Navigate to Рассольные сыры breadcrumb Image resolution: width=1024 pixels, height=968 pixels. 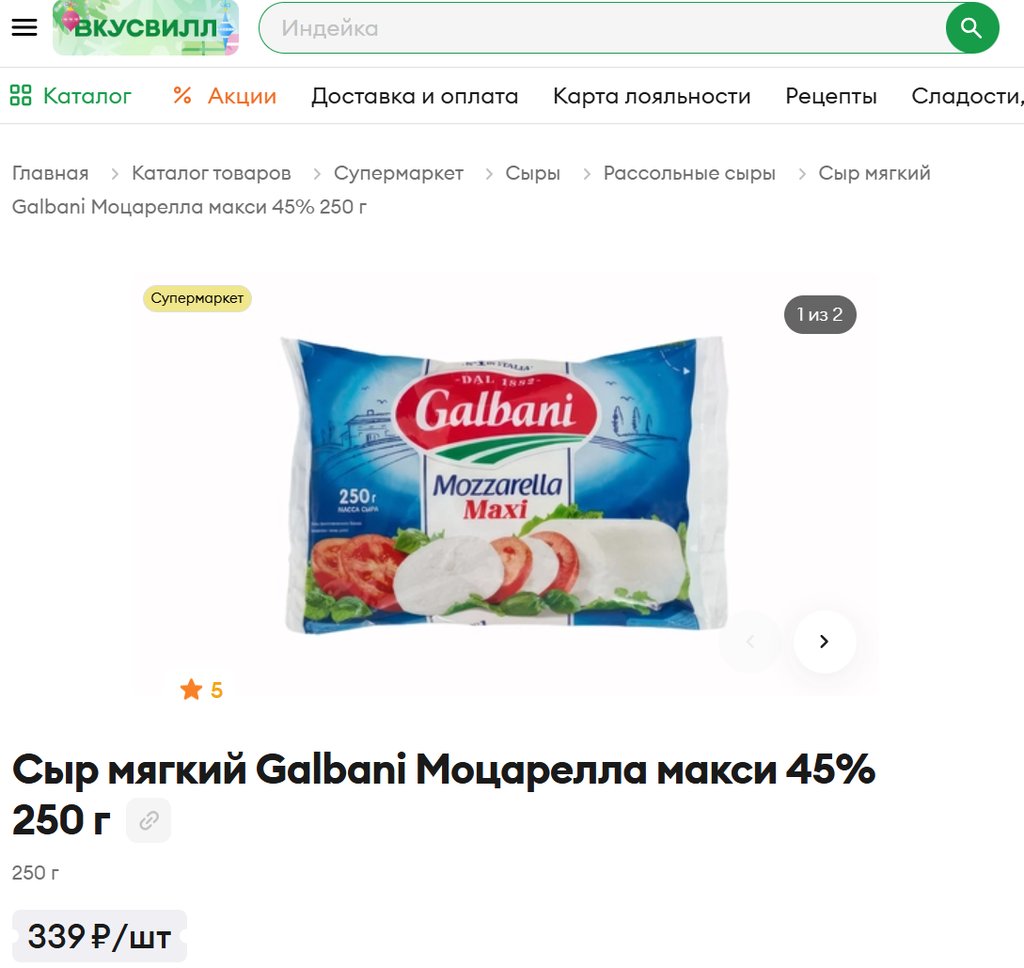tap(689, 173)
